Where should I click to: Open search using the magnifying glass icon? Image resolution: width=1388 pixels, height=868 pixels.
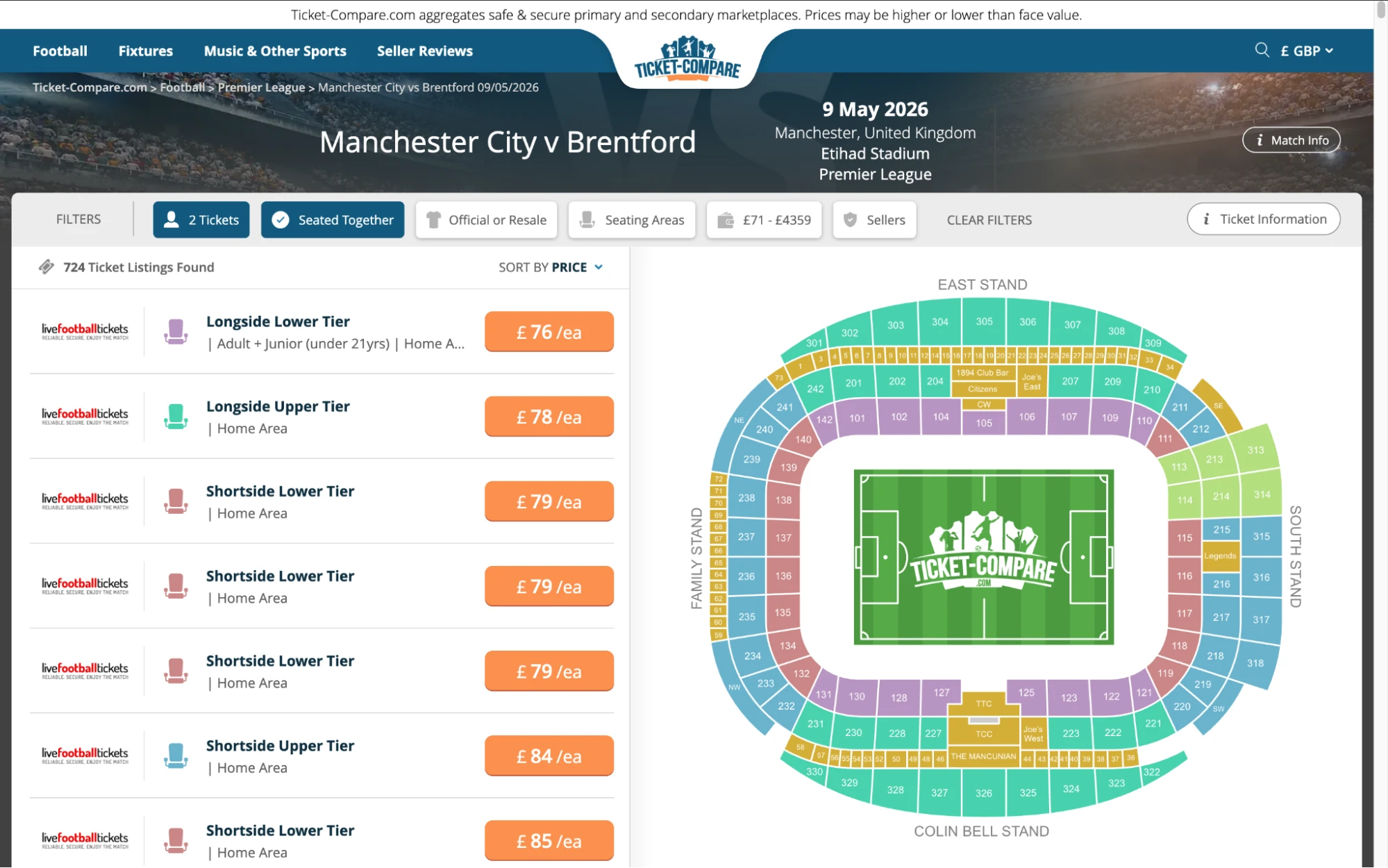click(x=1262, y=50)
